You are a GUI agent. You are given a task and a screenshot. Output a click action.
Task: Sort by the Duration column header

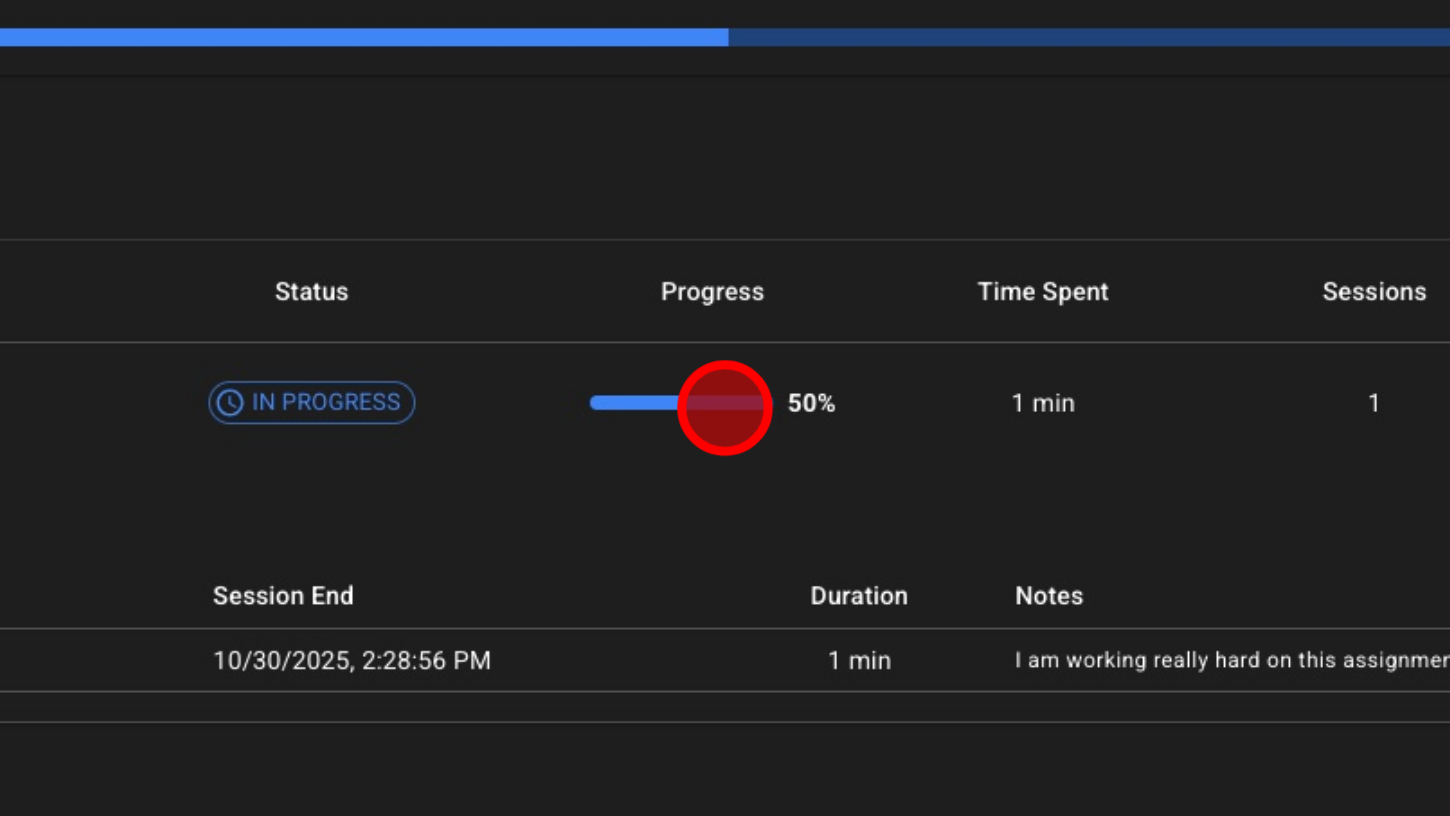(858, 596)
